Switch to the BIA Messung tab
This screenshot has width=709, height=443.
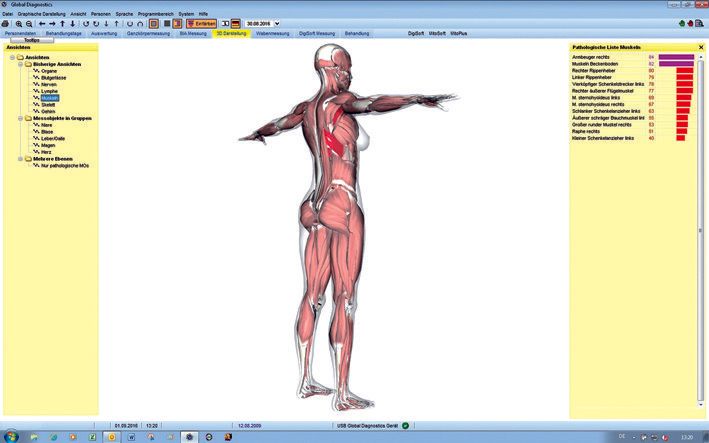193,33
